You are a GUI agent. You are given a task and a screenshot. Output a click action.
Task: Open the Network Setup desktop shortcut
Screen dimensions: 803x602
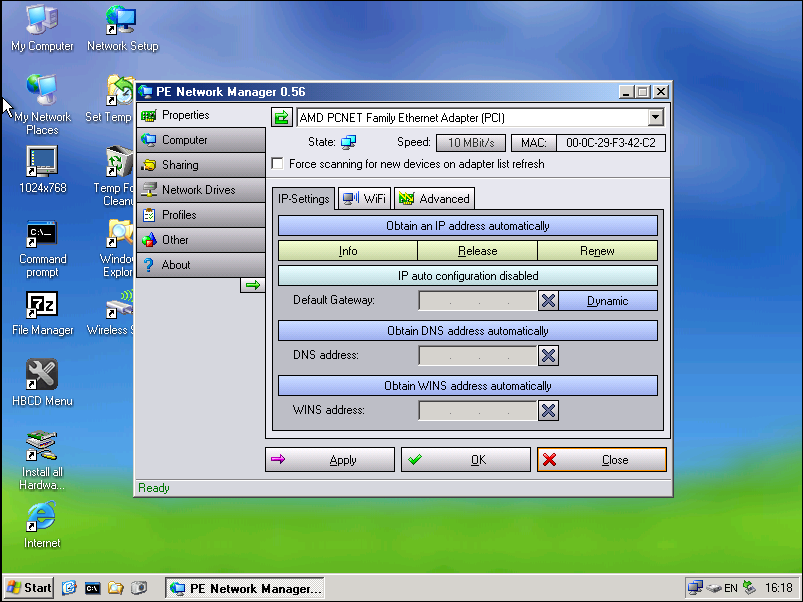(122, 28)
